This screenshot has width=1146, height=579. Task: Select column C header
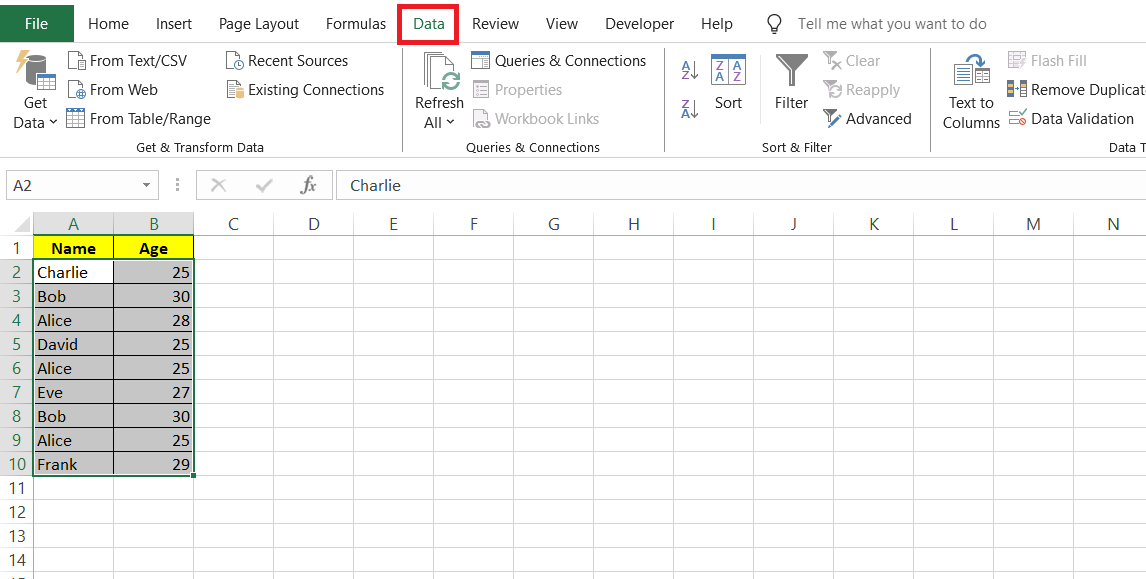[233, 224]
